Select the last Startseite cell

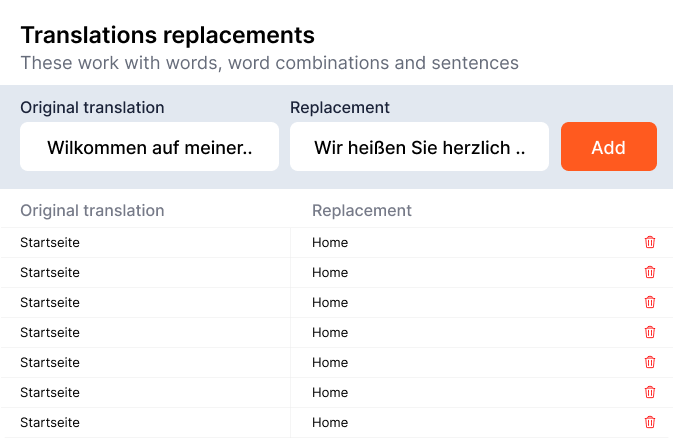tap(50, 422)
